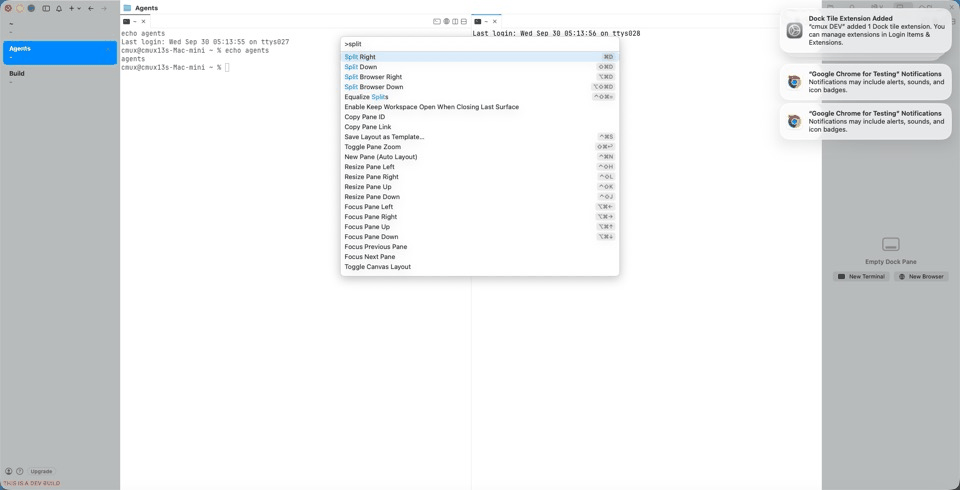Click the split down icon in pane toolbar
960x490 pixels.
[x=463, y=21]
